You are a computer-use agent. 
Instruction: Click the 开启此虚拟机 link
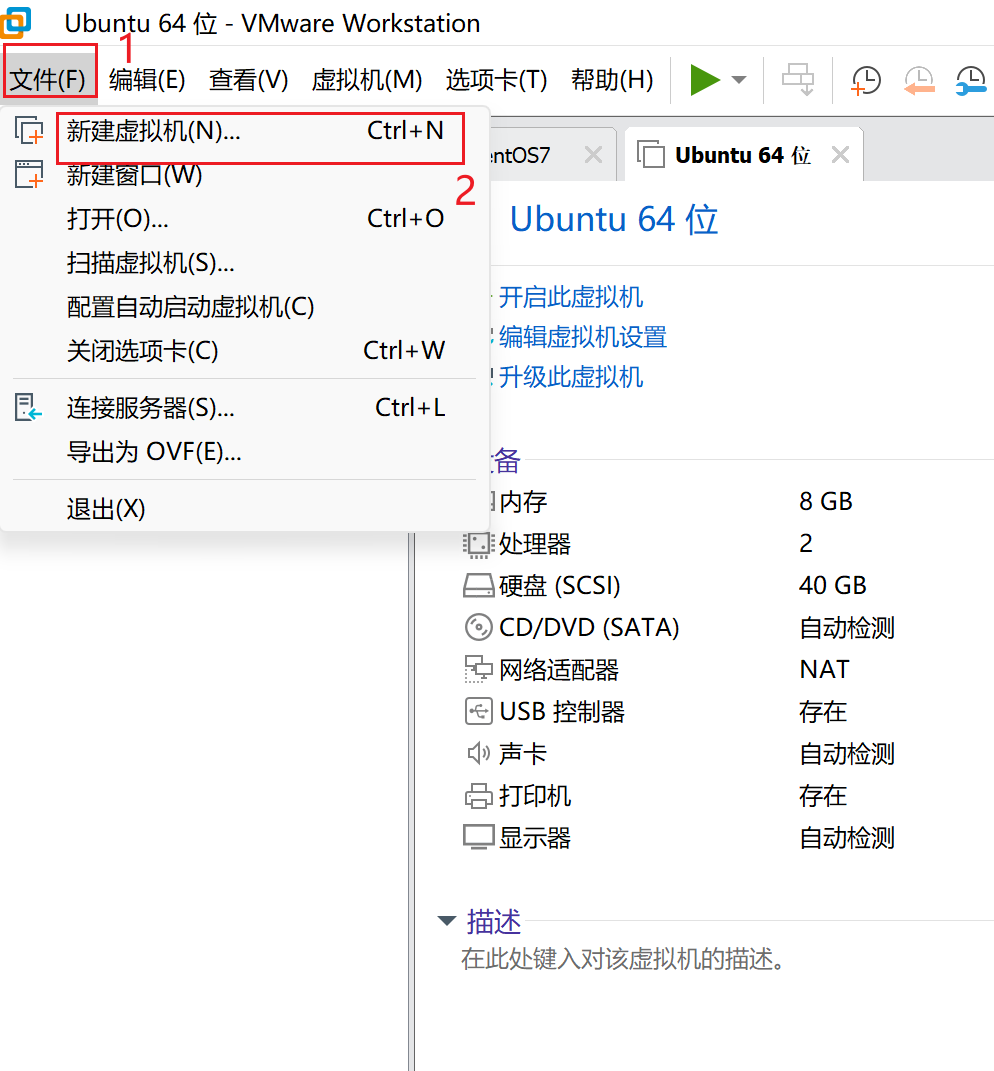[x=570, y=297]
